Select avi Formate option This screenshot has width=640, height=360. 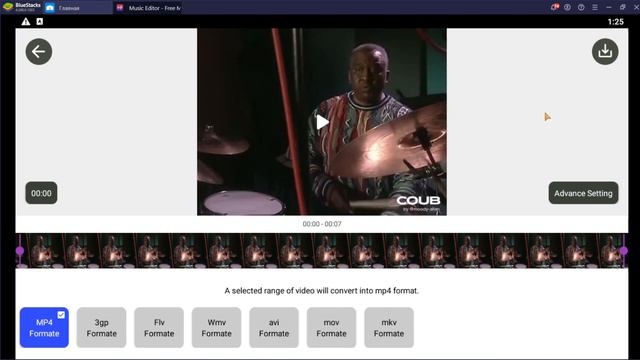click(274, 328)
